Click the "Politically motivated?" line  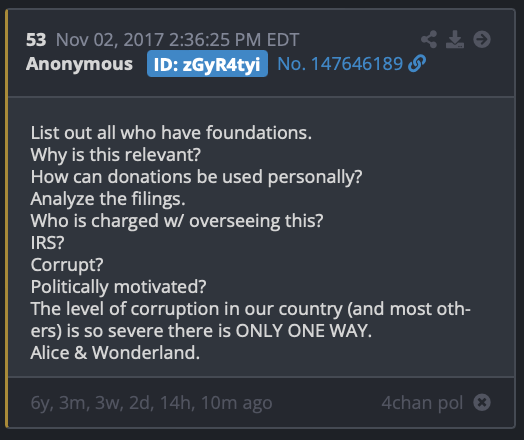tap(119, 287)
